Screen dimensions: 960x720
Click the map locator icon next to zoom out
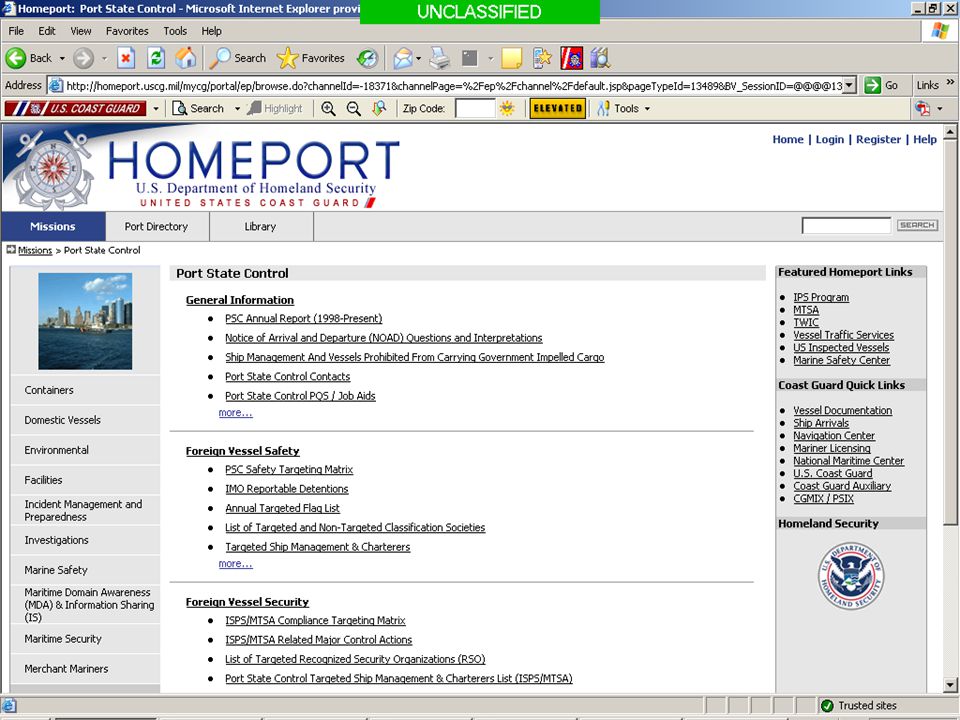tap(379, 108)
